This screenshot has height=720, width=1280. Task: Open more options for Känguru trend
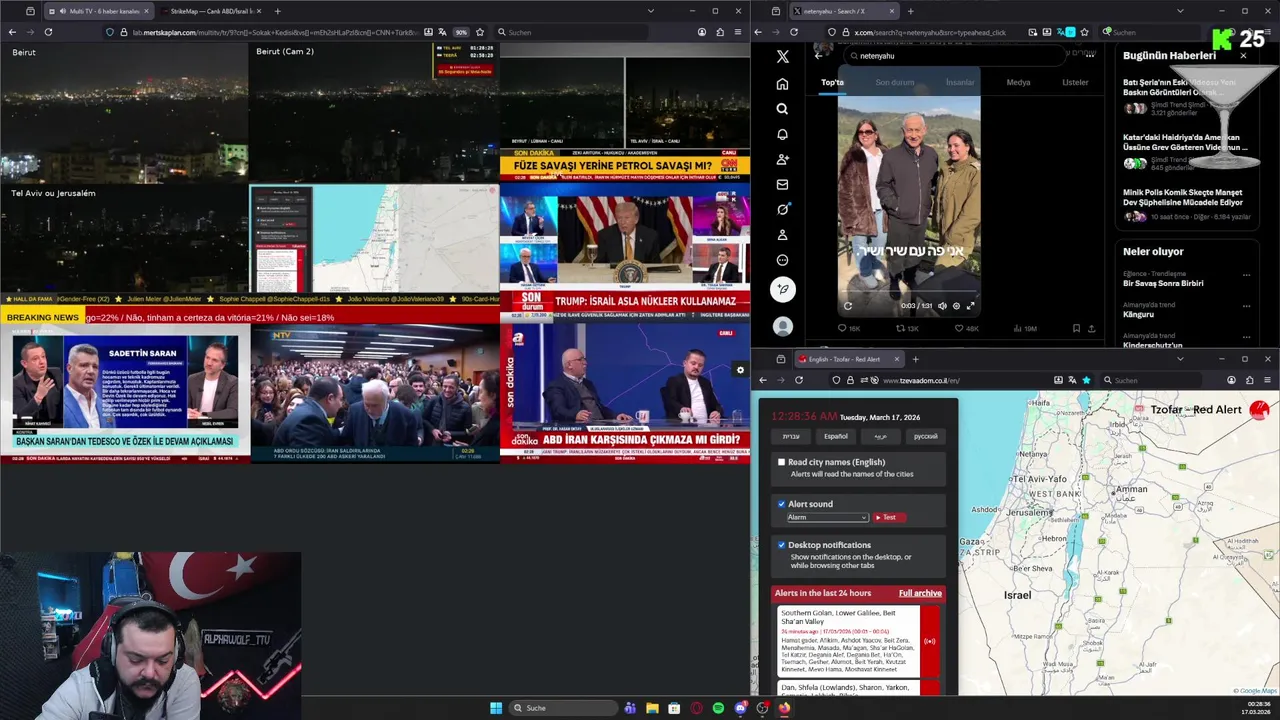click(1246, 305)
